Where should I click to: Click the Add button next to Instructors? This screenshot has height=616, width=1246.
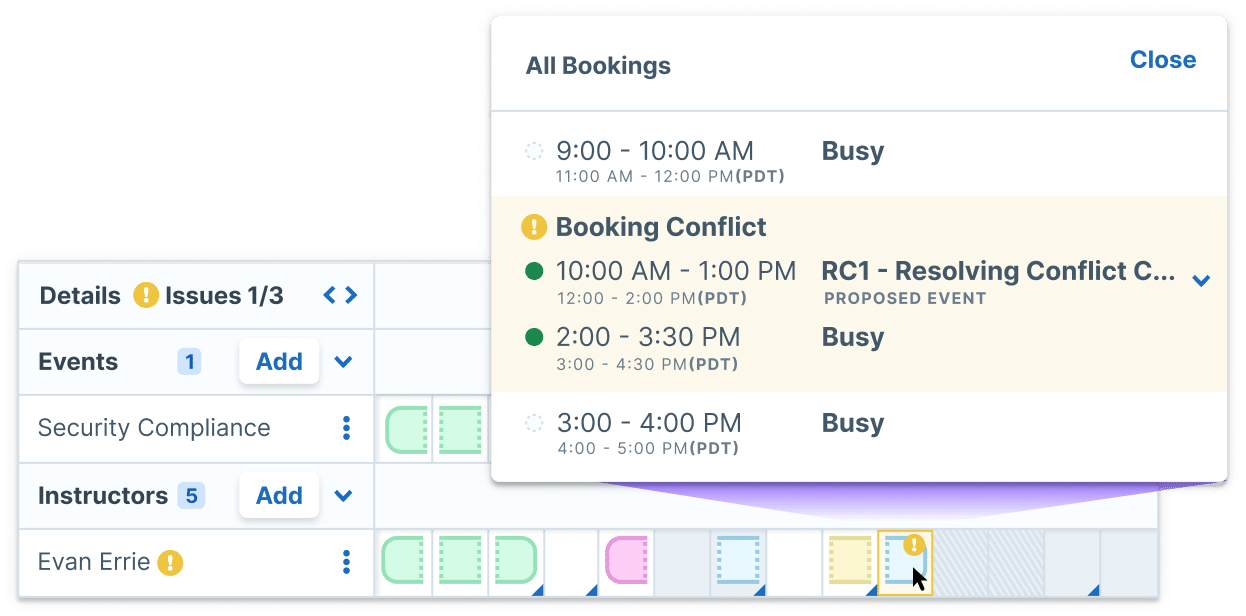(x=278, y=495)
